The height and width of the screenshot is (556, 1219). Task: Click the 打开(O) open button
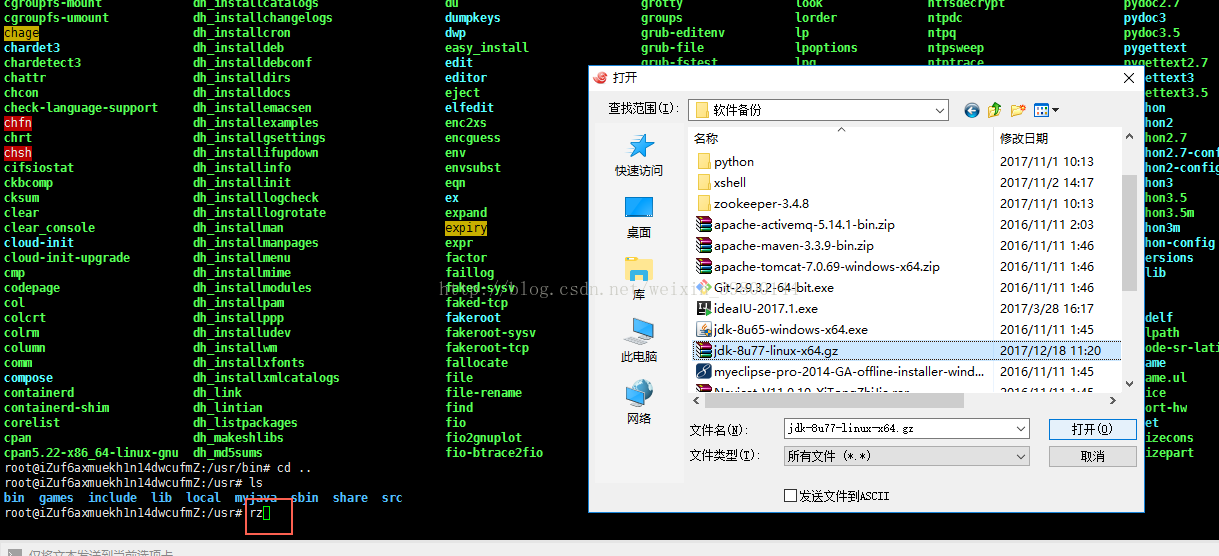coord(1092,429)
